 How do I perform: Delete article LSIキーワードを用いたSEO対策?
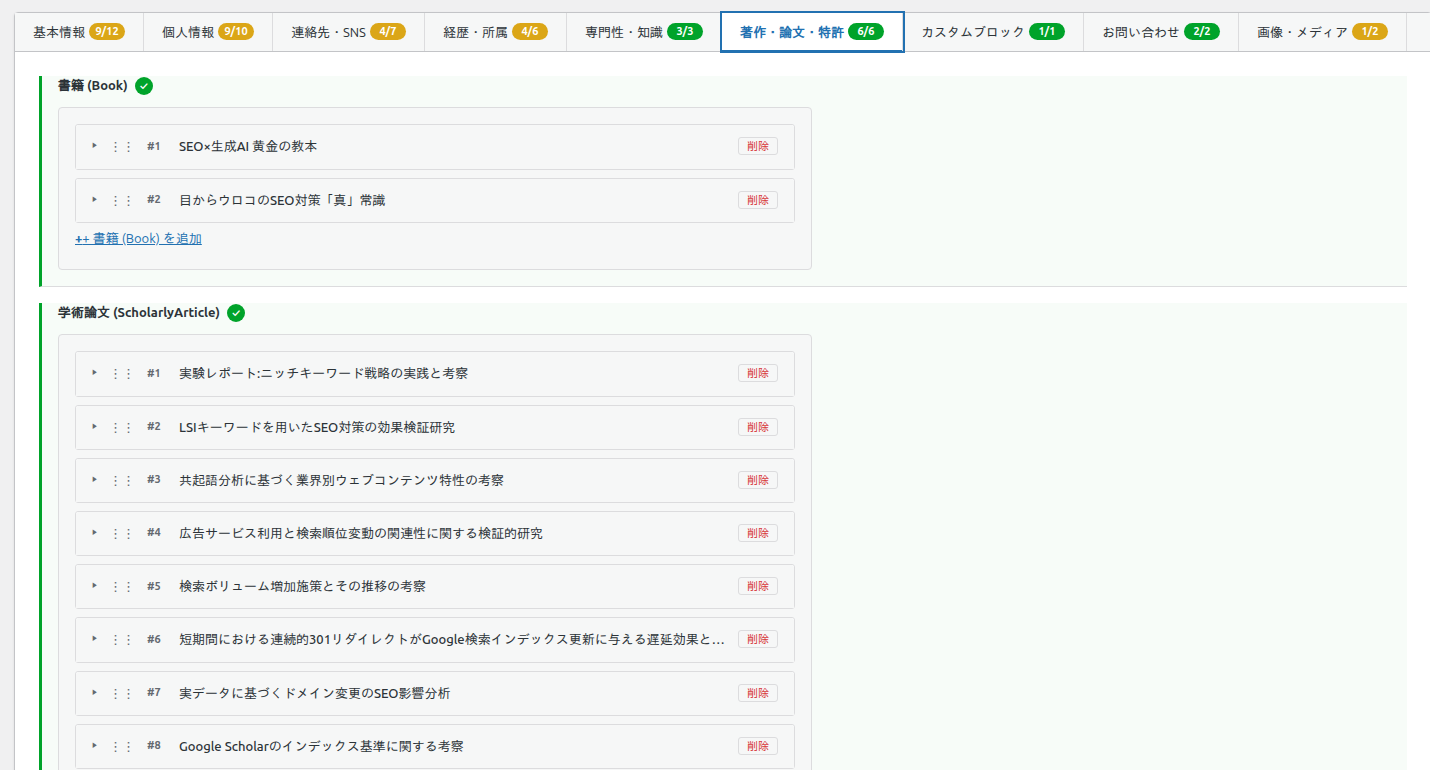(758, 427)
